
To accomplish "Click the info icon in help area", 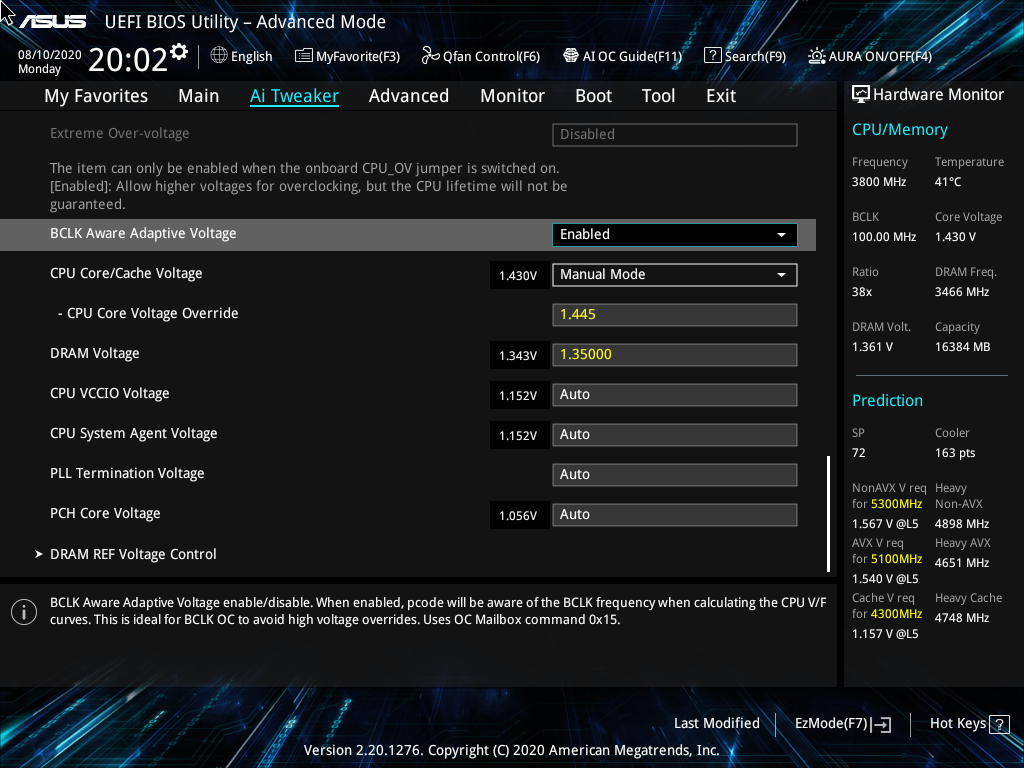I will [24, 612].
